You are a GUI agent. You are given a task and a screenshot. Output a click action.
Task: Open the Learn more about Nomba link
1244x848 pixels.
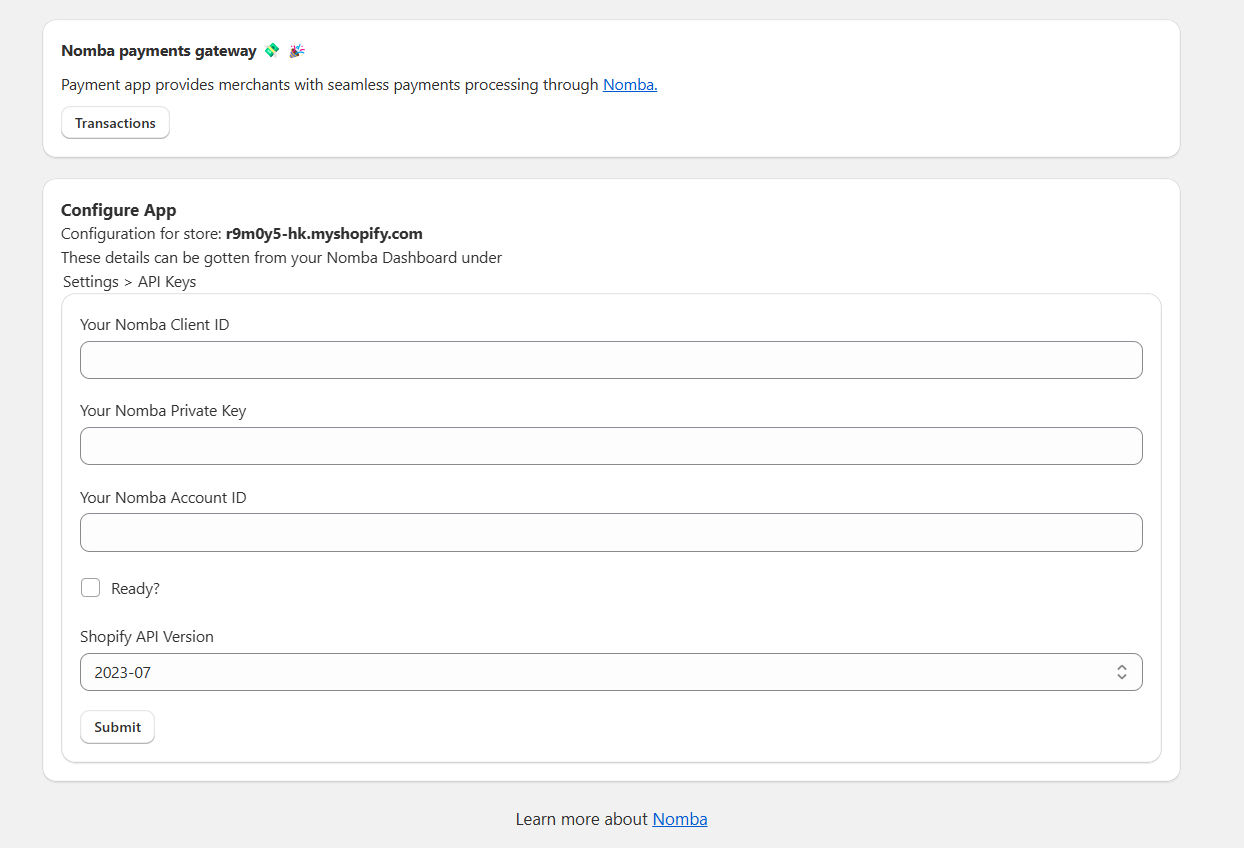pos(680,819)
